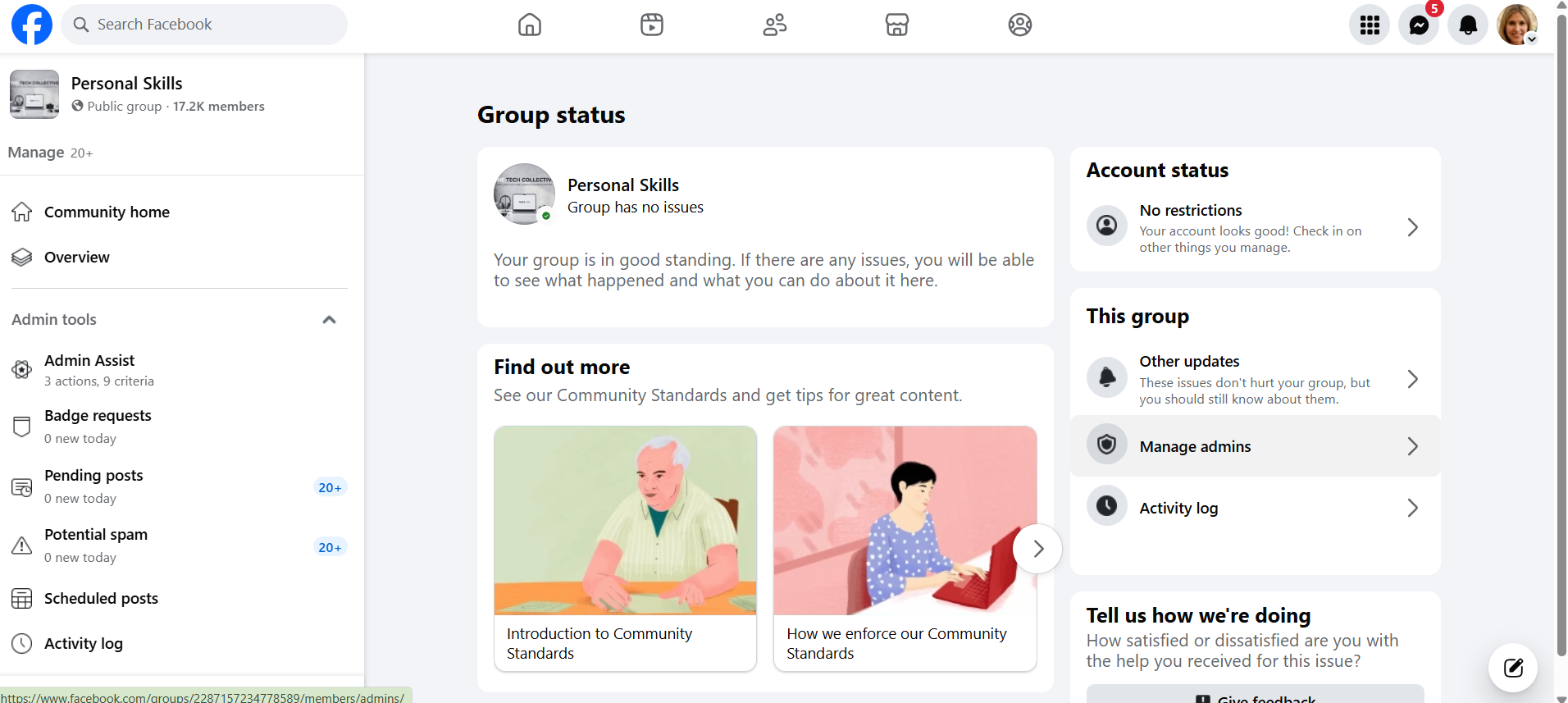Open Messenger chat icon
Viewport: 1568px width, 703px height.
(1419, 25)
